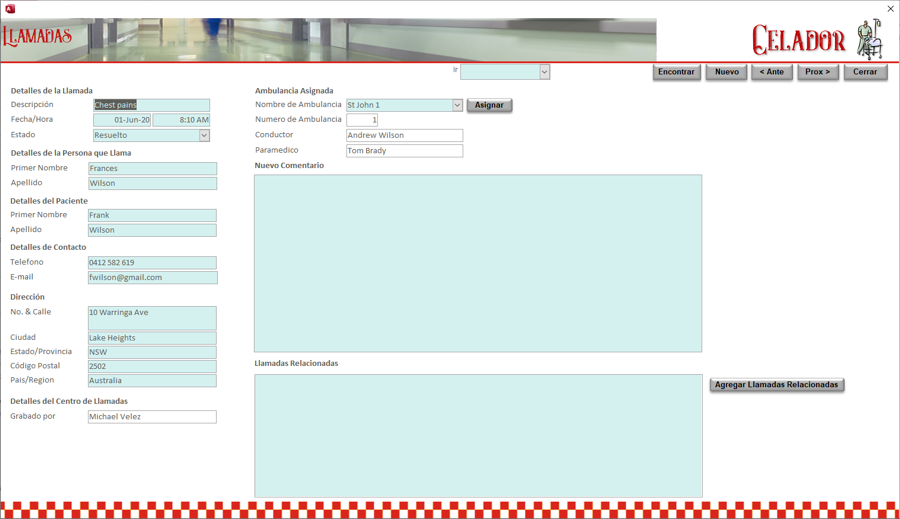Click the Encontrar button
Viewport: 900px width, 519px height.
pos(676,72)
